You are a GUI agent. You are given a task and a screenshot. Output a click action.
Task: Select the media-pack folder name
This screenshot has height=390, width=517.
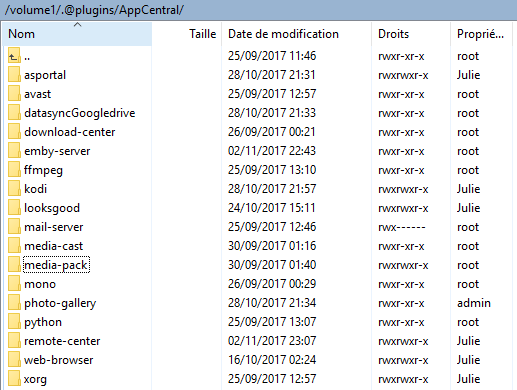[x=56, y=265]
